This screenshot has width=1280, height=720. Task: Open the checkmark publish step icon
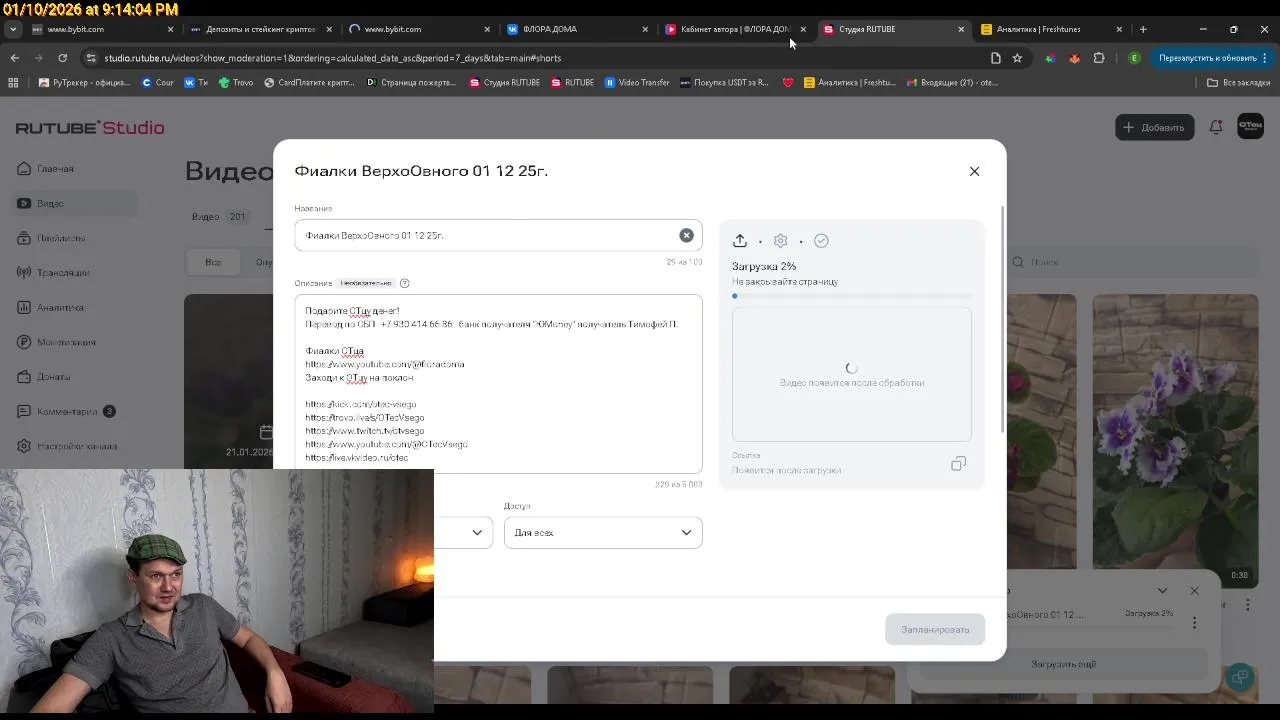coord(821,241)
